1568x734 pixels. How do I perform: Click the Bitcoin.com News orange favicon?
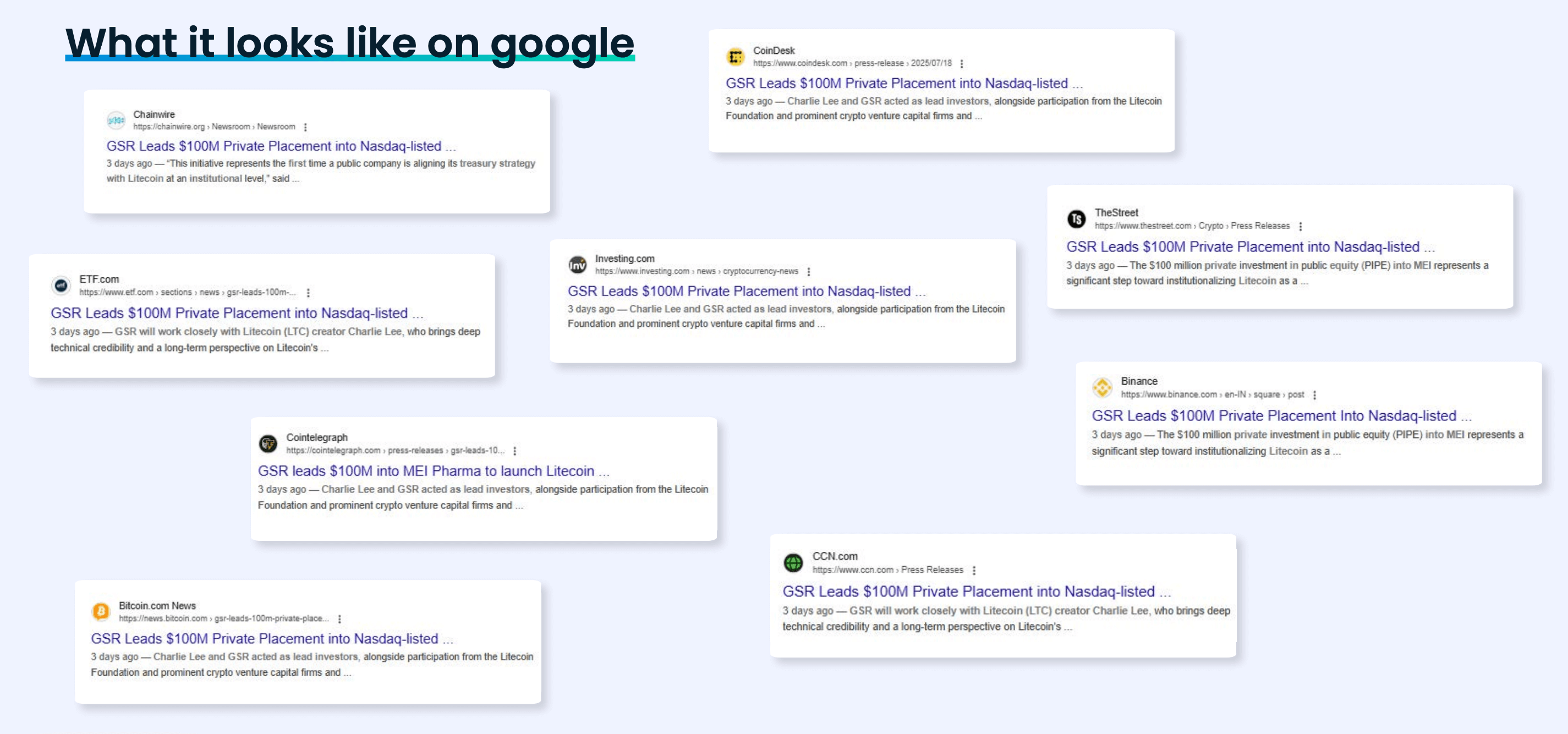(x=101, y=611)
